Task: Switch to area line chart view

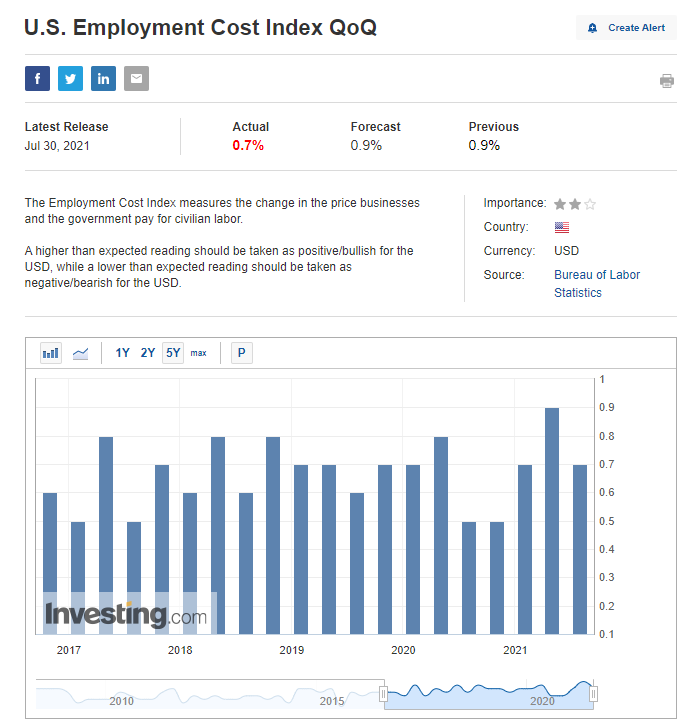Action: click(x=81, y=353)
